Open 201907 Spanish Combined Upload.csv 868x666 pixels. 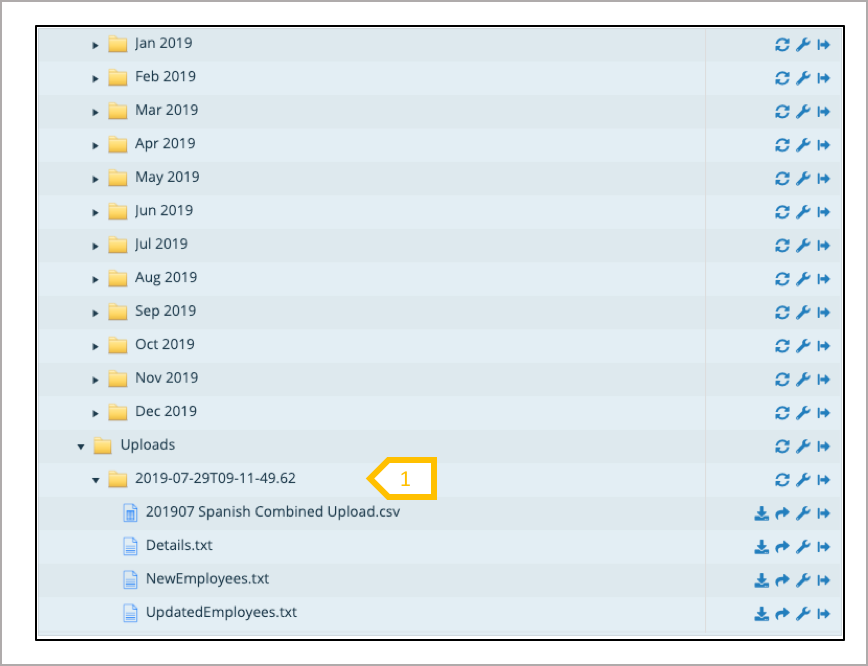(273, 512)
